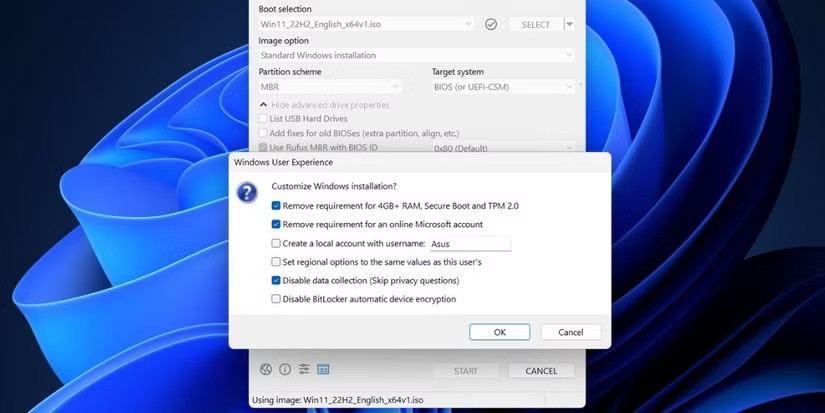Open the Partition scheme MBR dropdown

point(330,87)
